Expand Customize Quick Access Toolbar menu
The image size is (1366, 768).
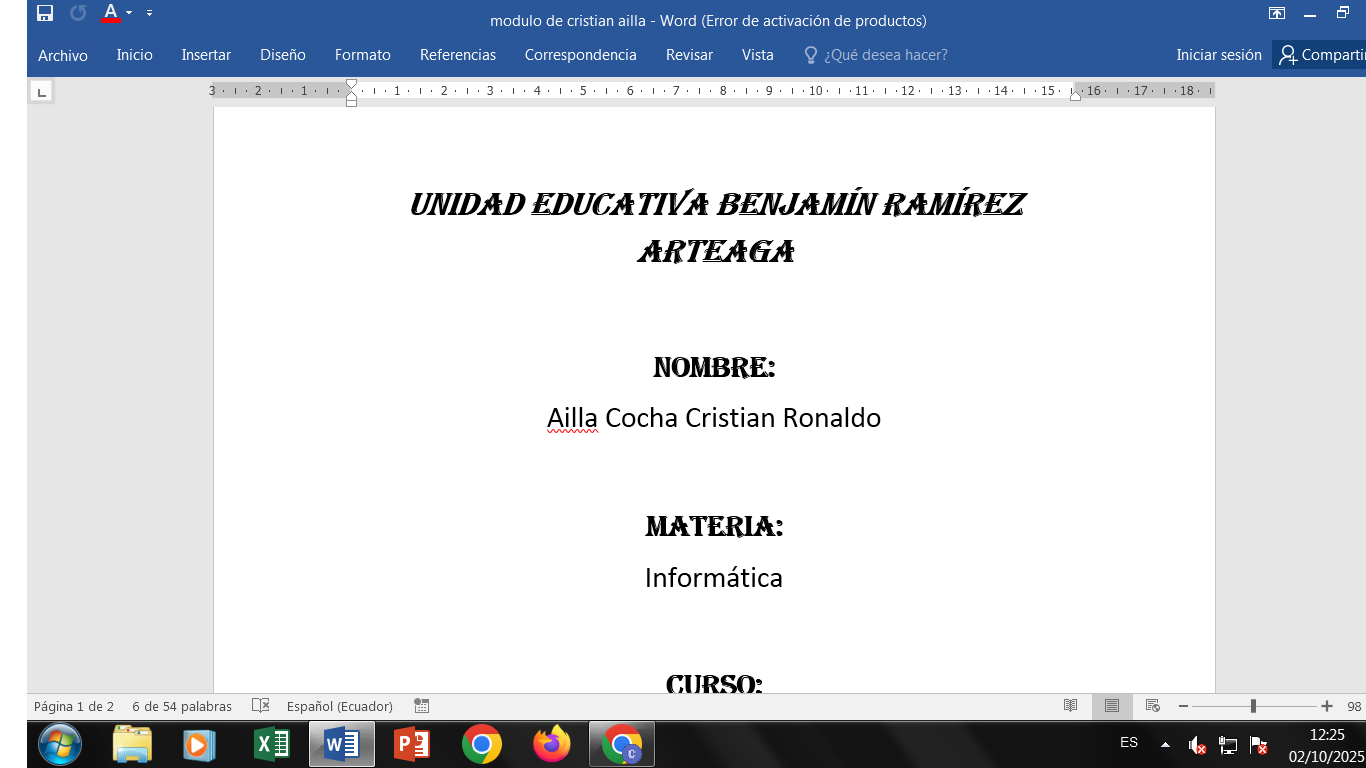pos(149,13)
